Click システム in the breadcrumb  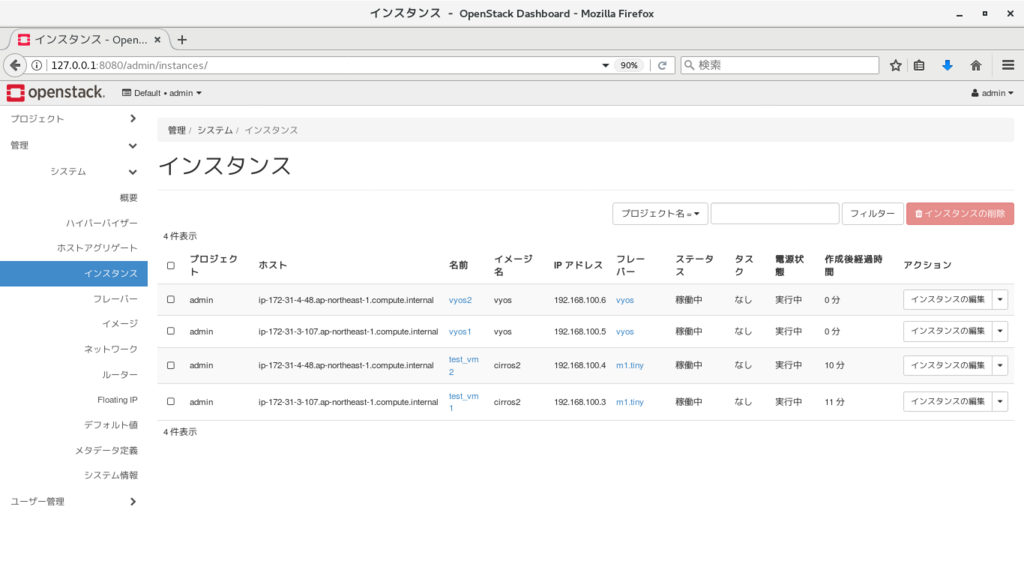pyautogui.click(x=215, y=131)
